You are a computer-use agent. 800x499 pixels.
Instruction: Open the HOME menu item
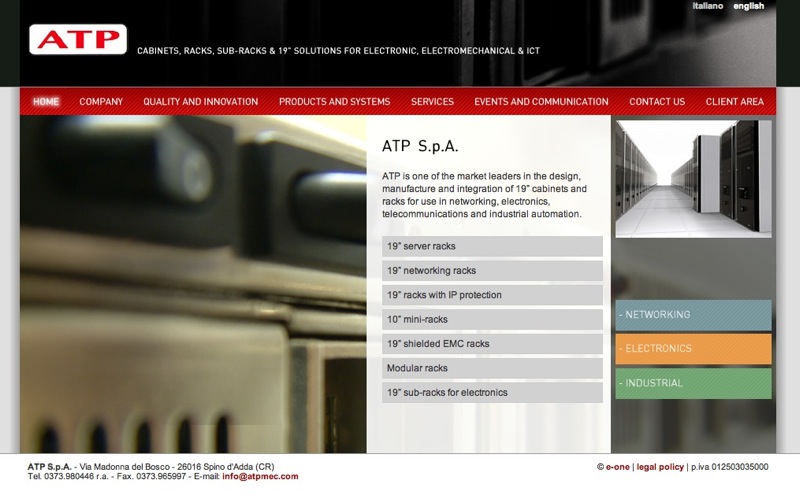click(46, 102)
